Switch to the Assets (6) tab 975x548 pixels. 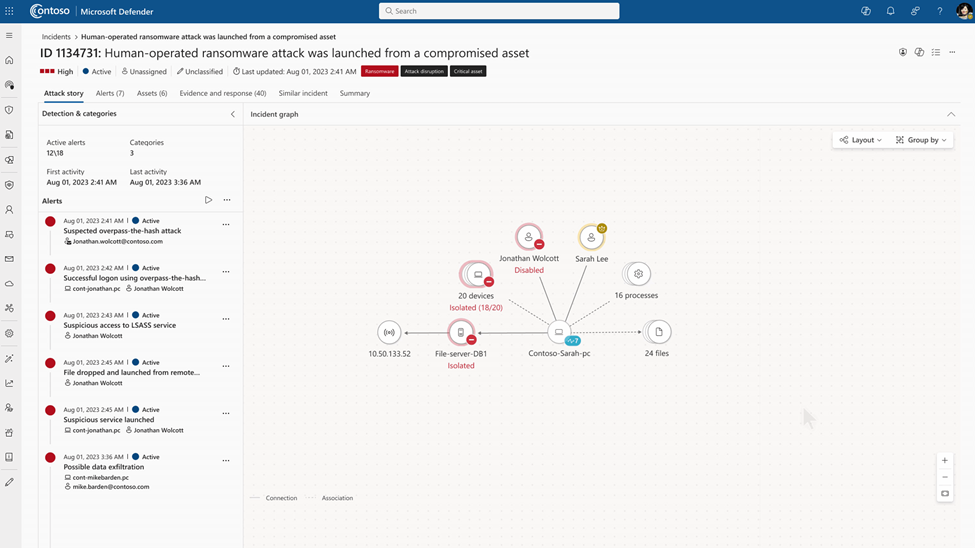click(152, 93)
